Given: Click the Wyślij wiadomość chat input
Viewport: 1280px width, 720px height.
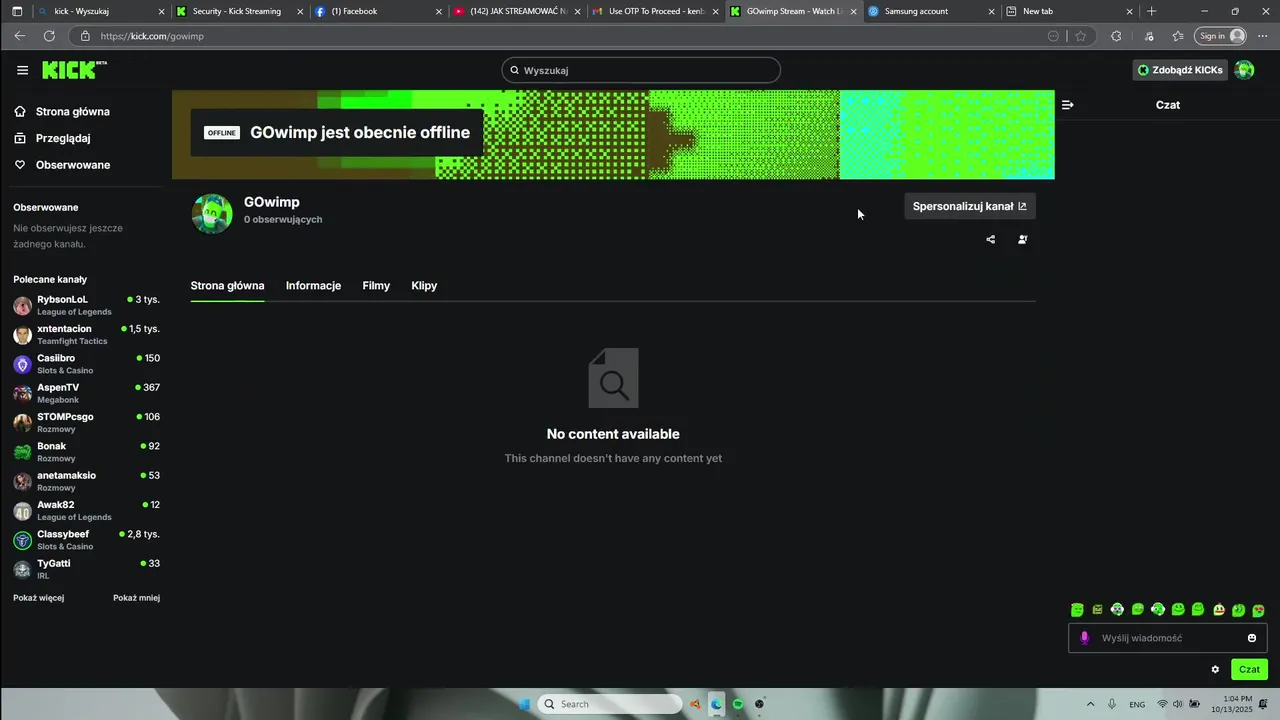Looking at the screenshot, I should (x=1168, y=638).
